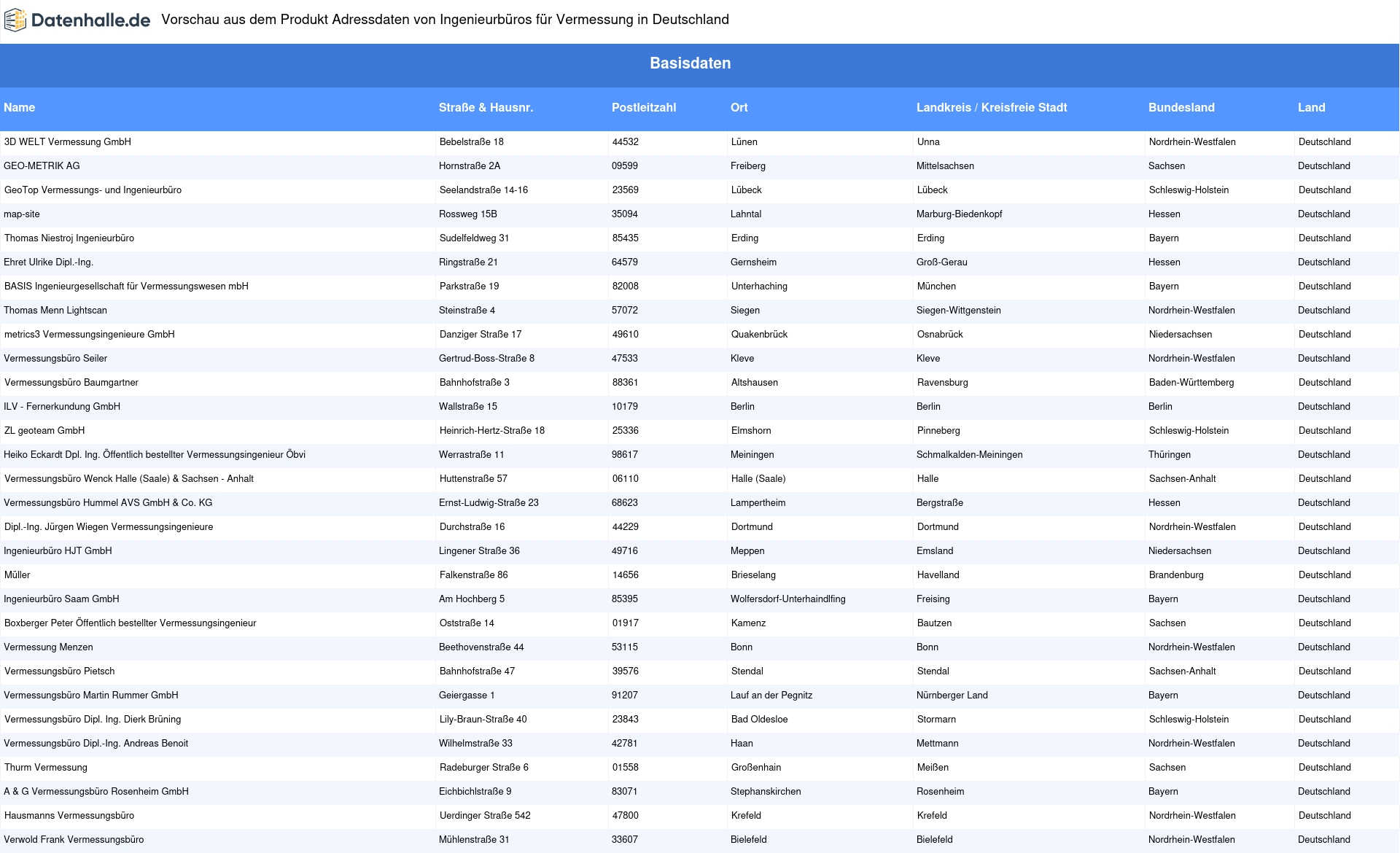Click the Ort column header
The image size is (1400, 853).
(739, 108)
